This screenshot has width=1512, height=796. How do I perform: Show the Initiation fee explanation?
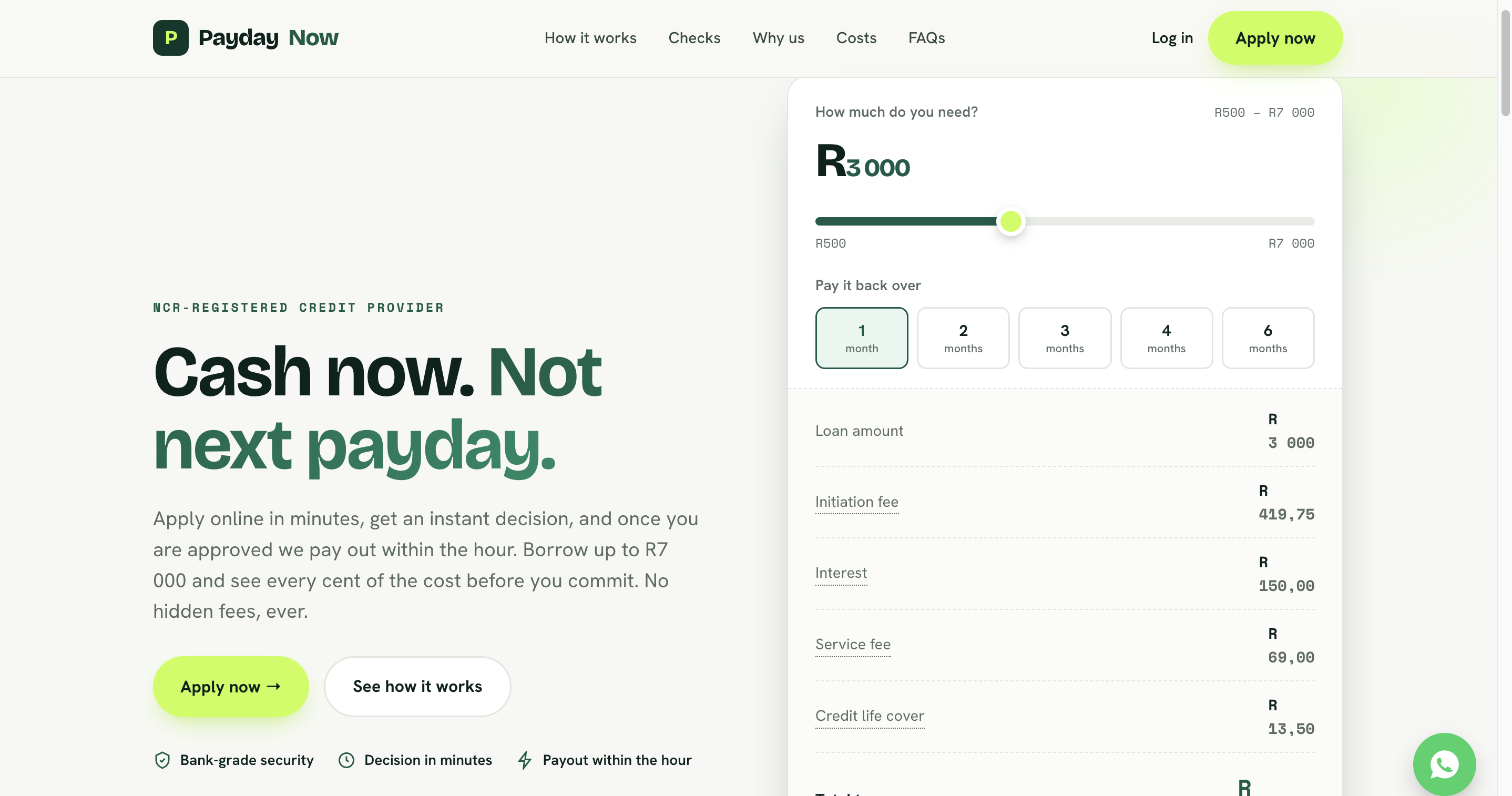tap(856, 502)
